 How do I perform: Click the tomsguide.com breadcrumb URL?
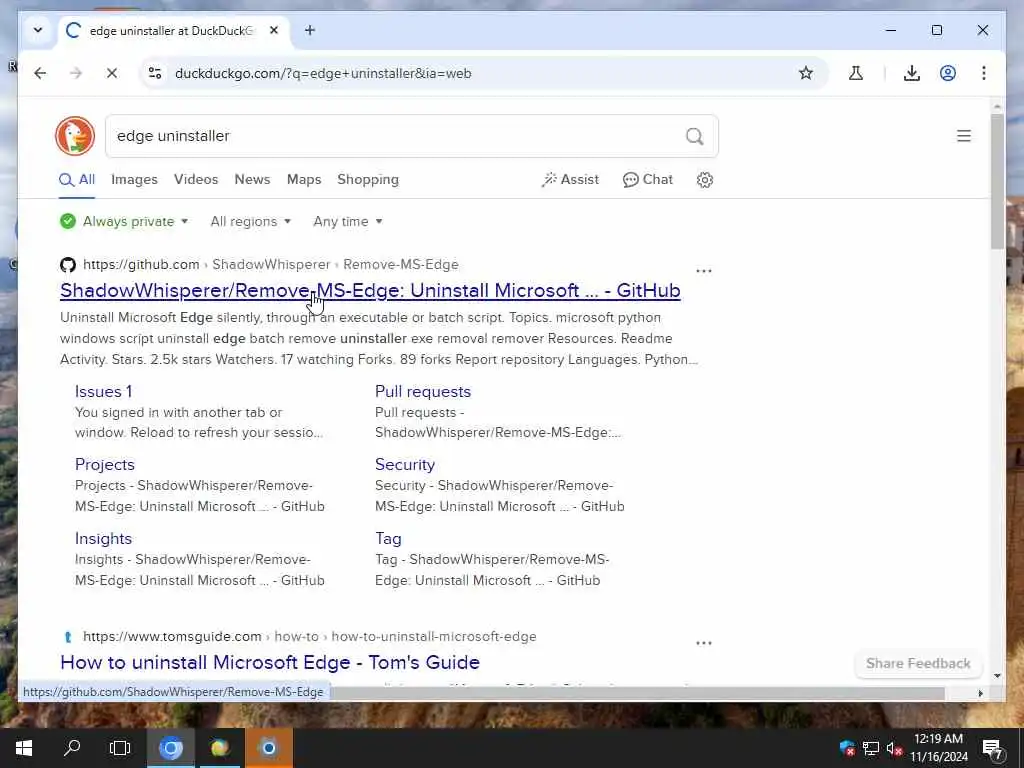tap(310, 637)
